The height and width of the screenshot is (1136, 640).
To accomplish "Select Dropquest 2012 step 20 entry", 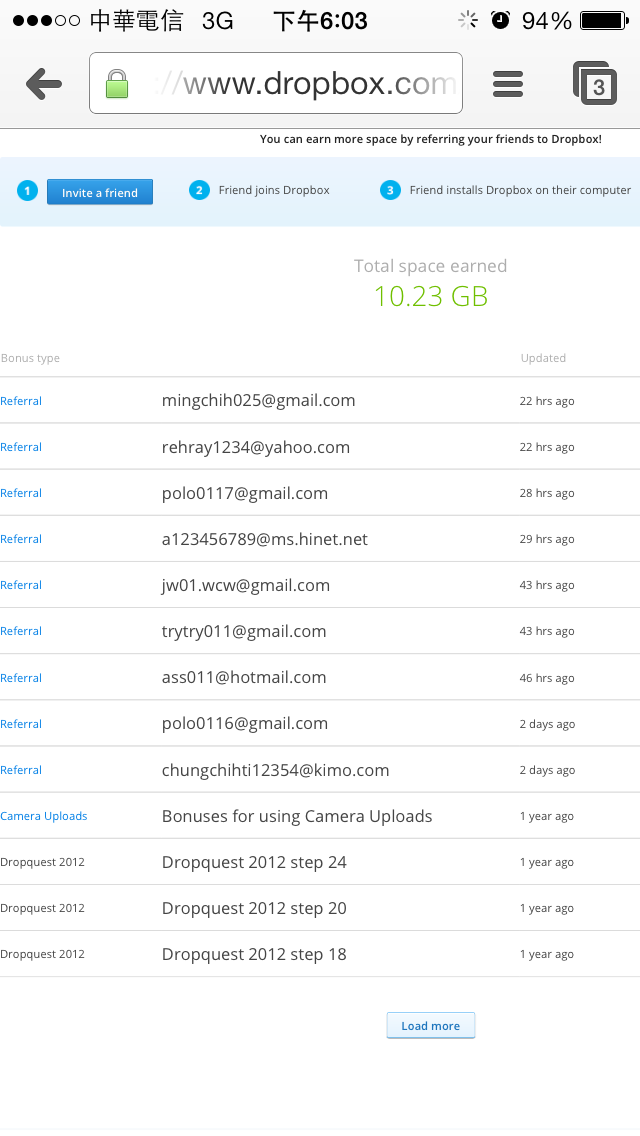I will click(x=254, y=909).
